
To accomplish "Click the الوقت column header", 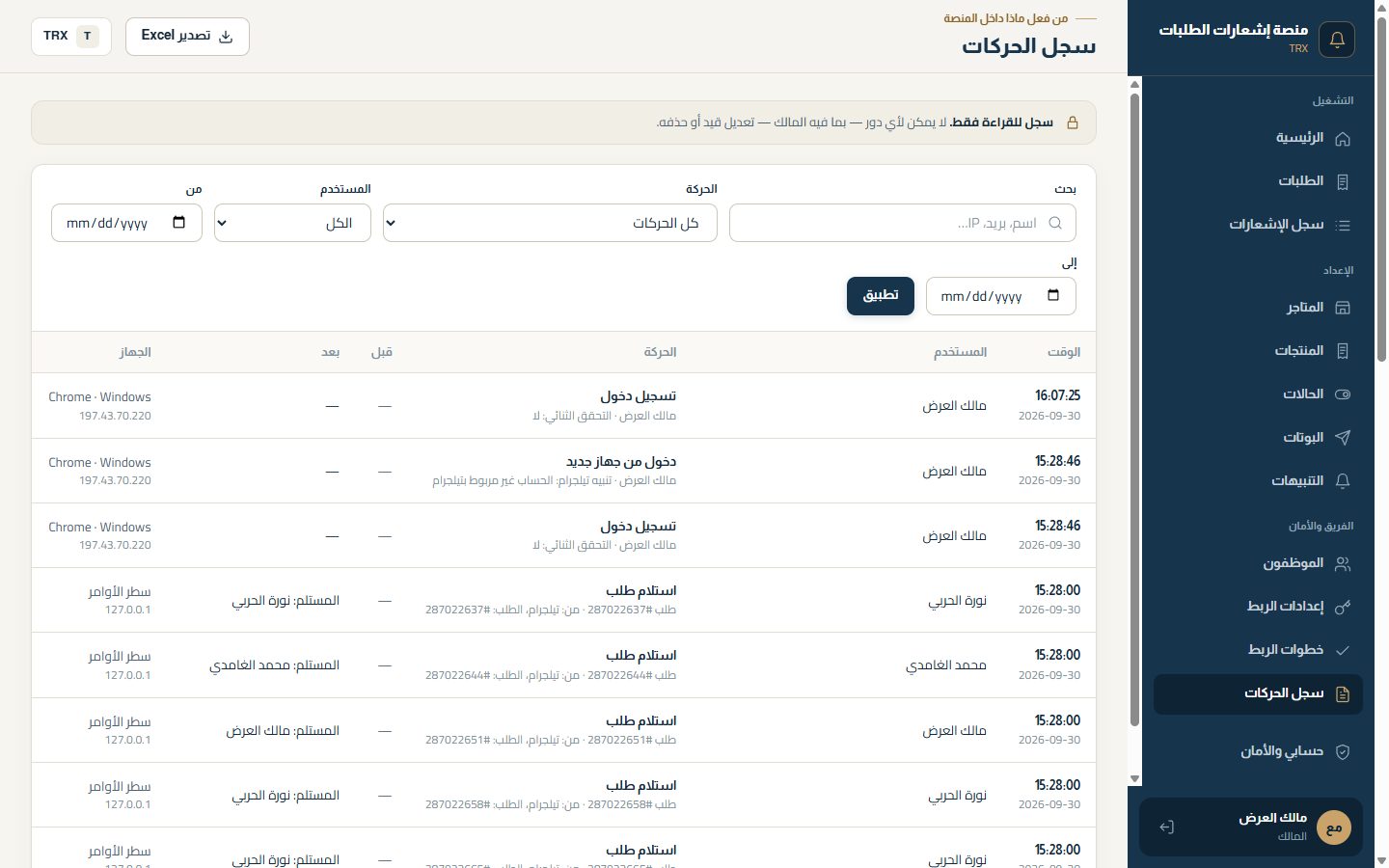I will point(1064,352).
